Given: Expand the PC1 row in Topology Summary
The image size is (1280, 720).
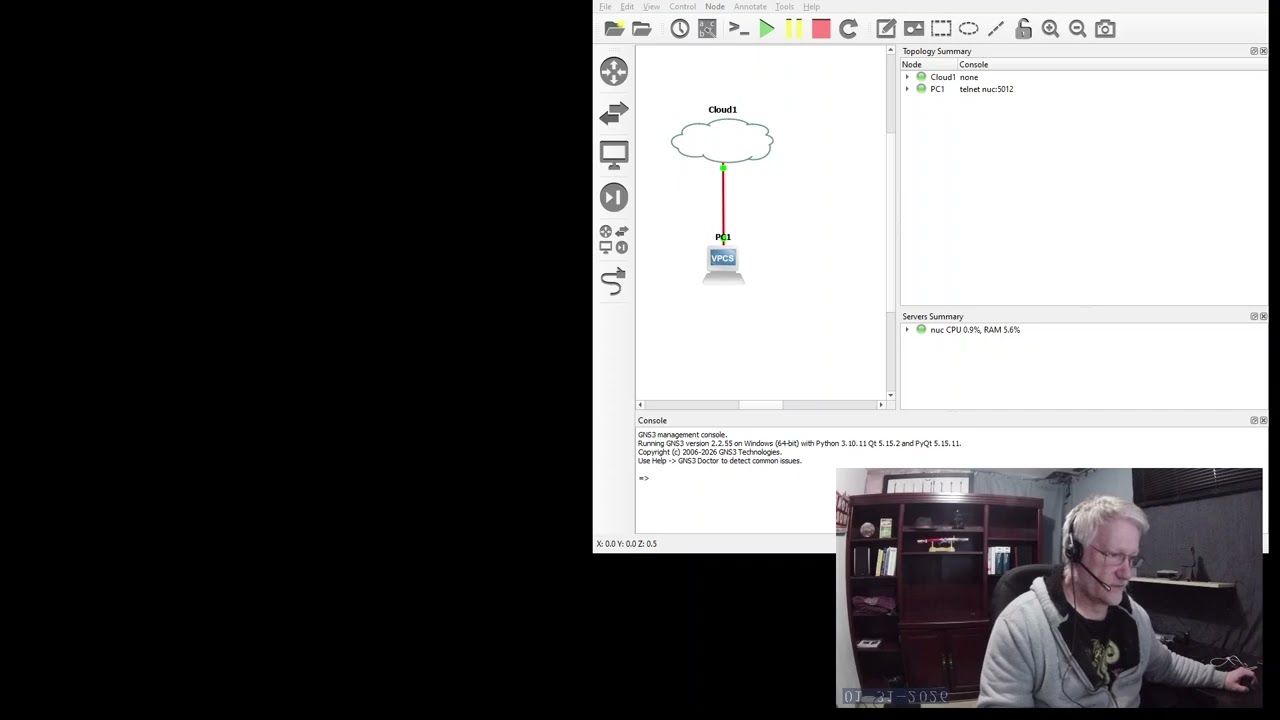Looking at the screenshot, I should [907, 89].
